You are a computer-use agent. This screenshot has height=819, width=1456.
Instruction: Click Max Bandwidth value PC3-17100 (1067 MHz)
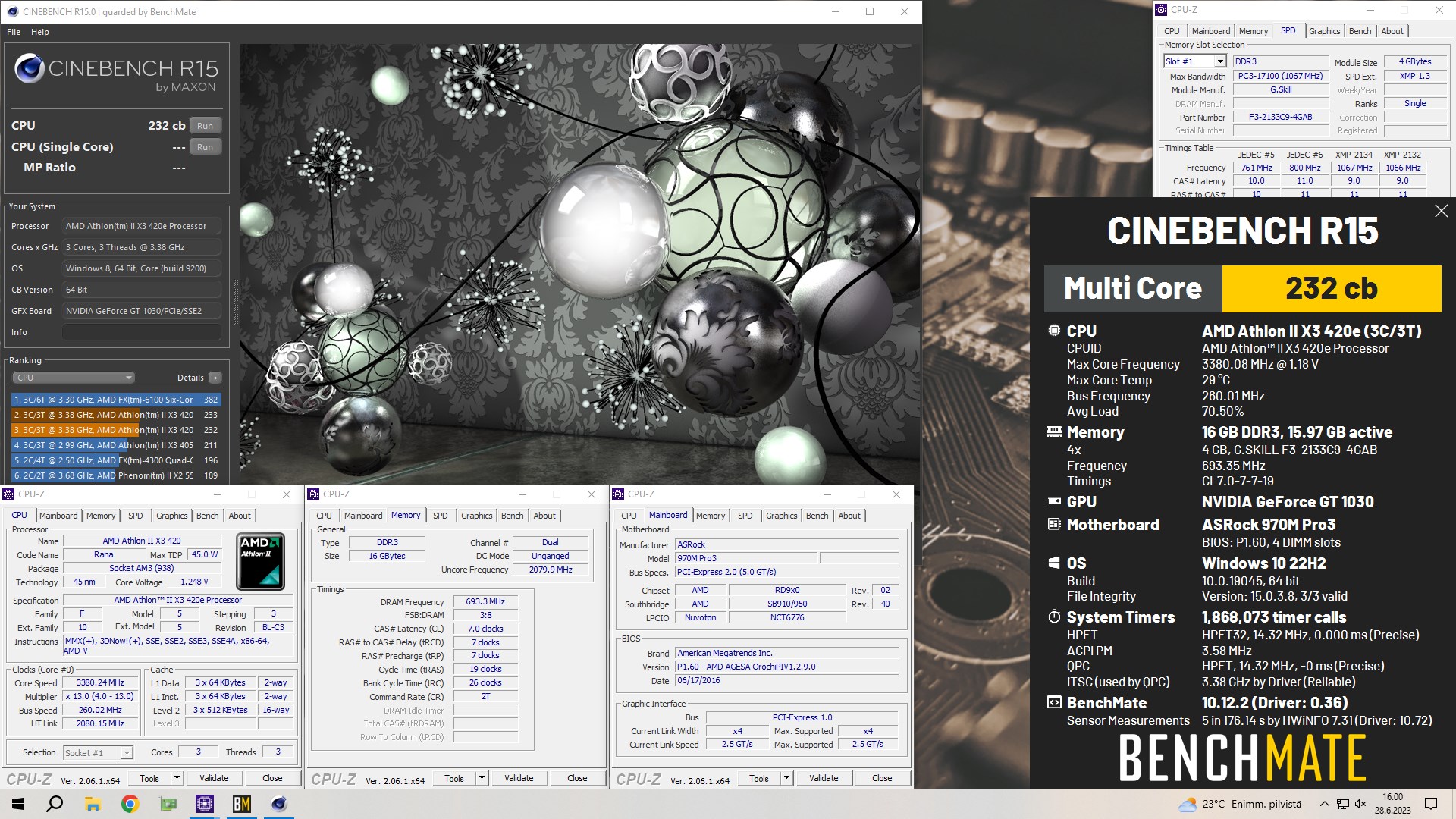click(1280, 76)
